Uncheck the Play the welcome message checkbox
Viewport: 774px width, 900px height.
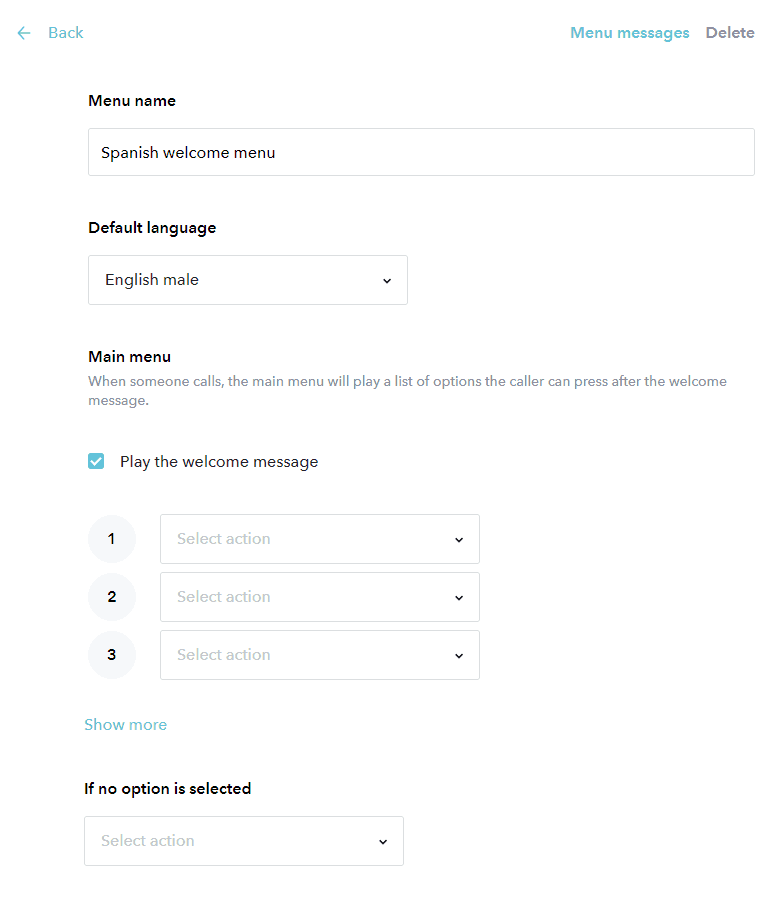[96, 461]
